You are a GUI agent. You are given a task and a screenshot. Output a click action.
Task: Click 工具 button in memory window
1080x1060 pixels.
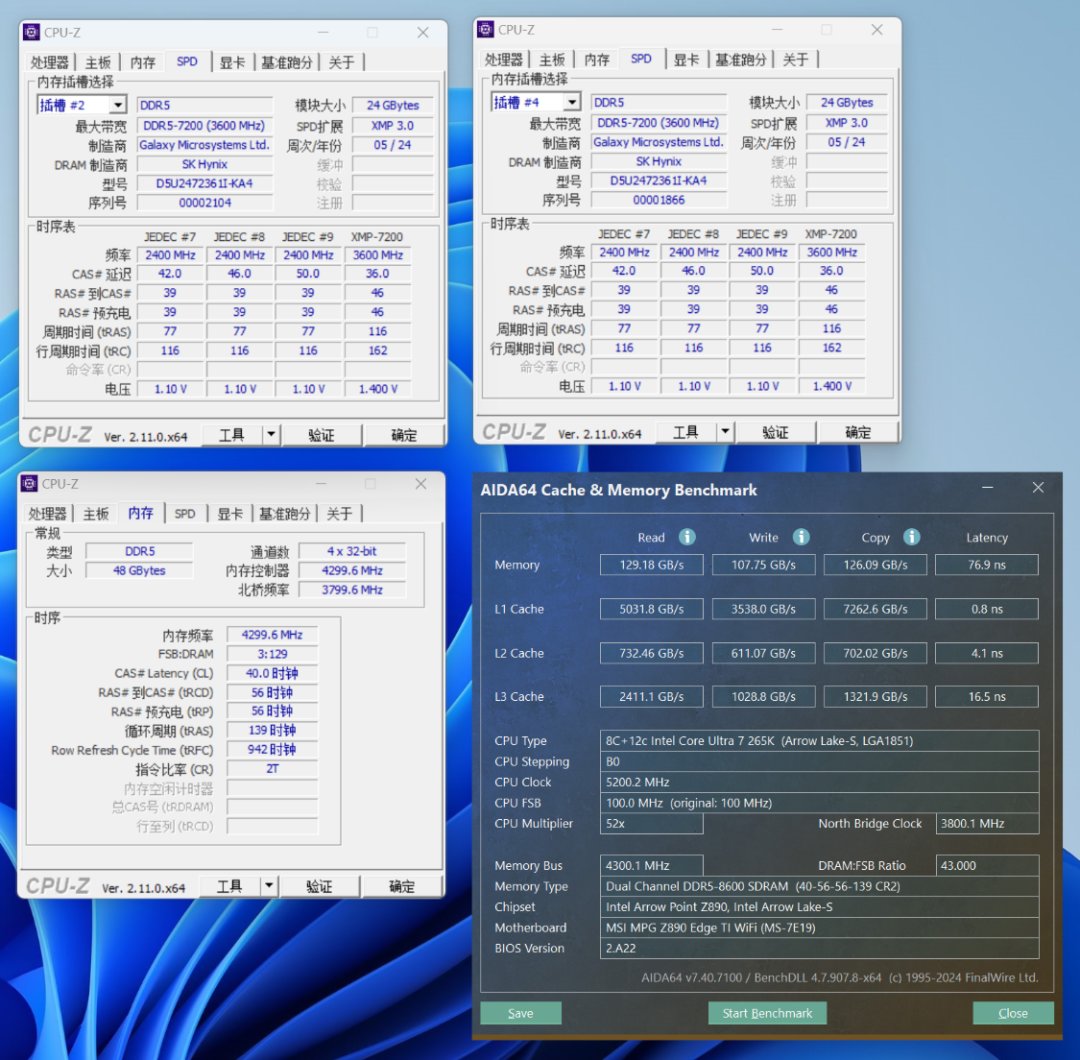click(230, 886)
